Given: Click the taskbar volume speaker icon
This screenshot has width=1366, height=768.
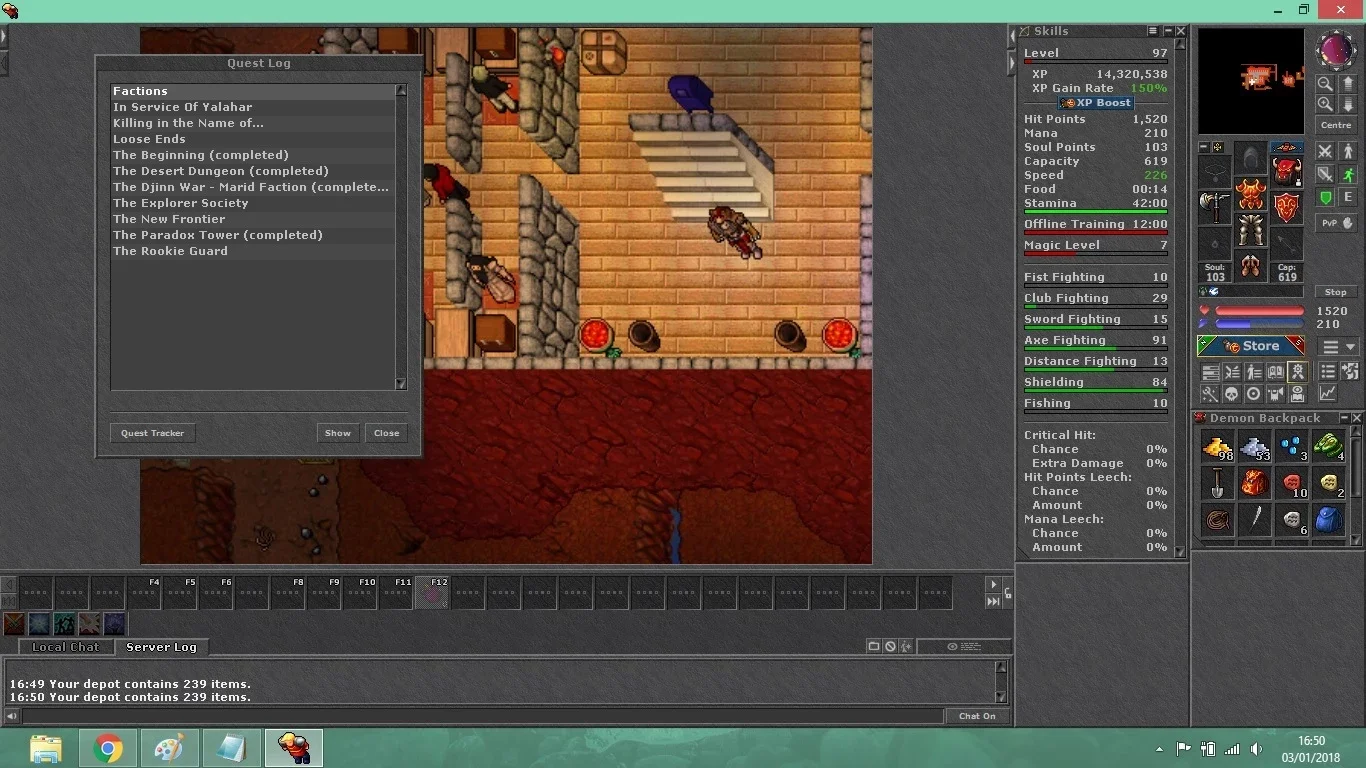Looking at the screenshot, I should 1256,748.
